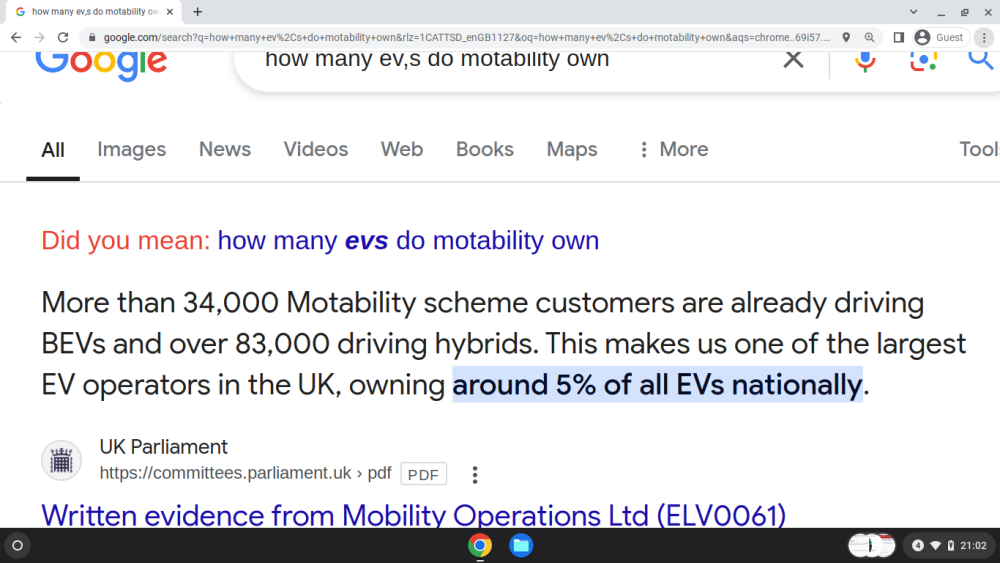1000x563 pixels.
Task: Open the search Tools option
Action: tap(980, 149)
